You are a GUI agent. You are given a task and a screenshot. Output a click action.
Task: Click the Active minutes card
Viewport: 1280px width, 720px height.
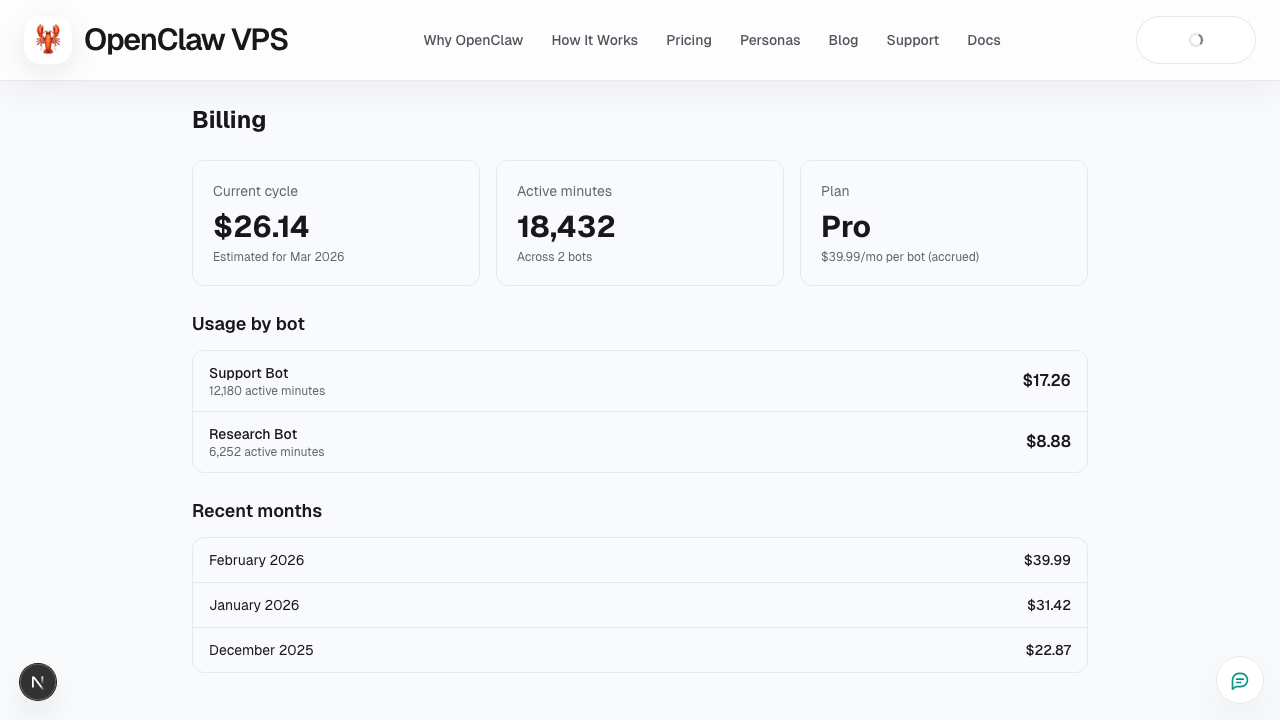pyautogui.click(x=640, y=222)
